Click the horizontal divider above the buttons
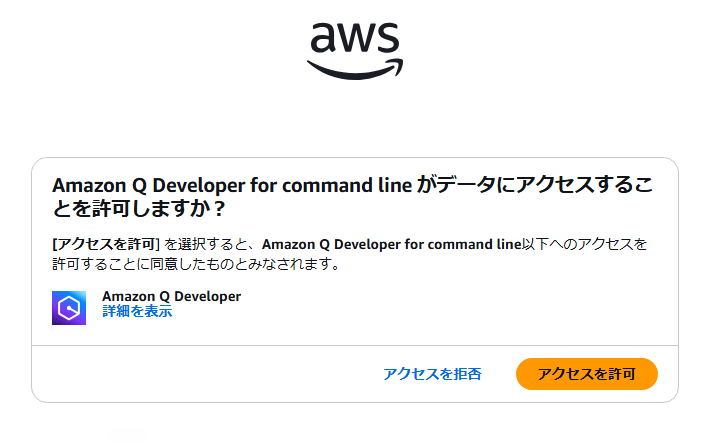This screenshot has height=444, width=705. (x=355, y=346)
